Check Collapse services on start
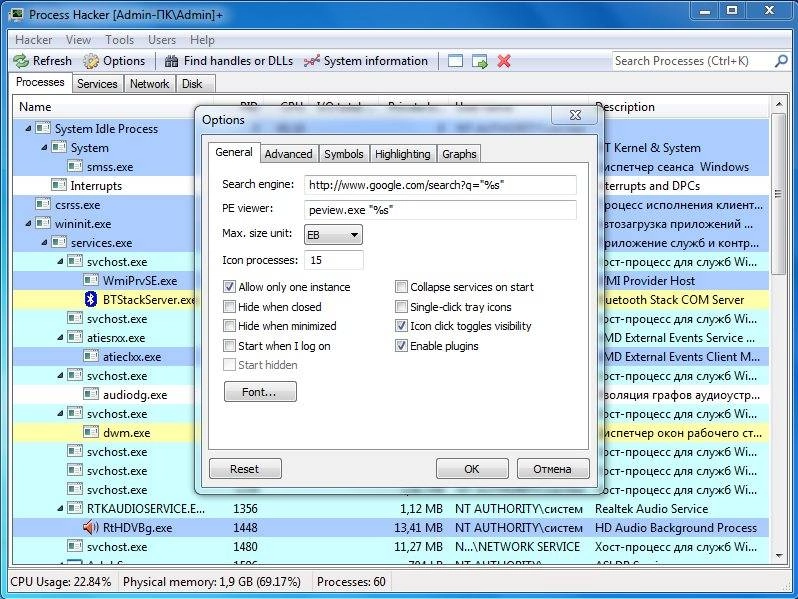 click(x=402, y=287)
